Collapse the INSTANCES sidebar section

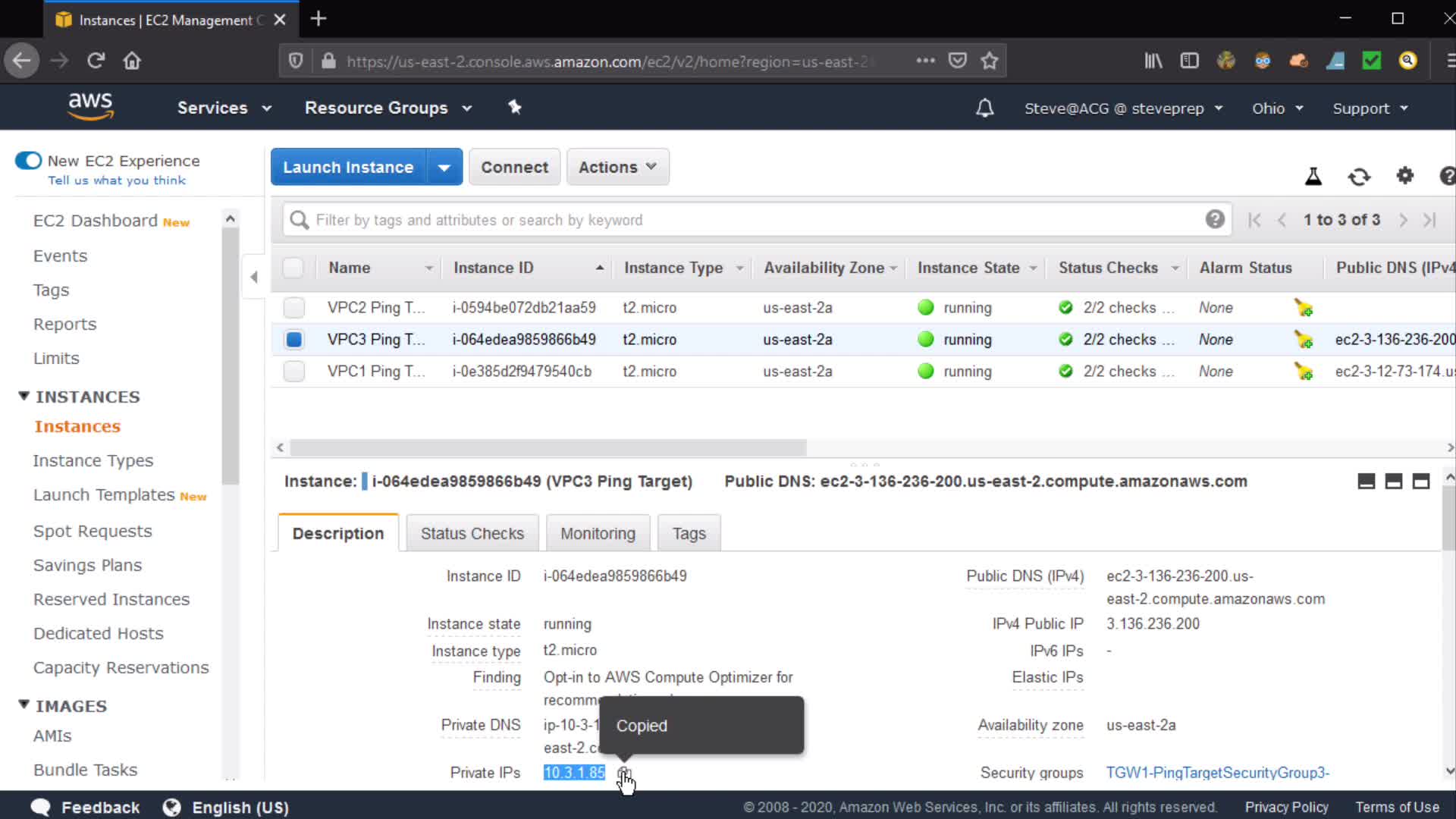click(24, 397)
